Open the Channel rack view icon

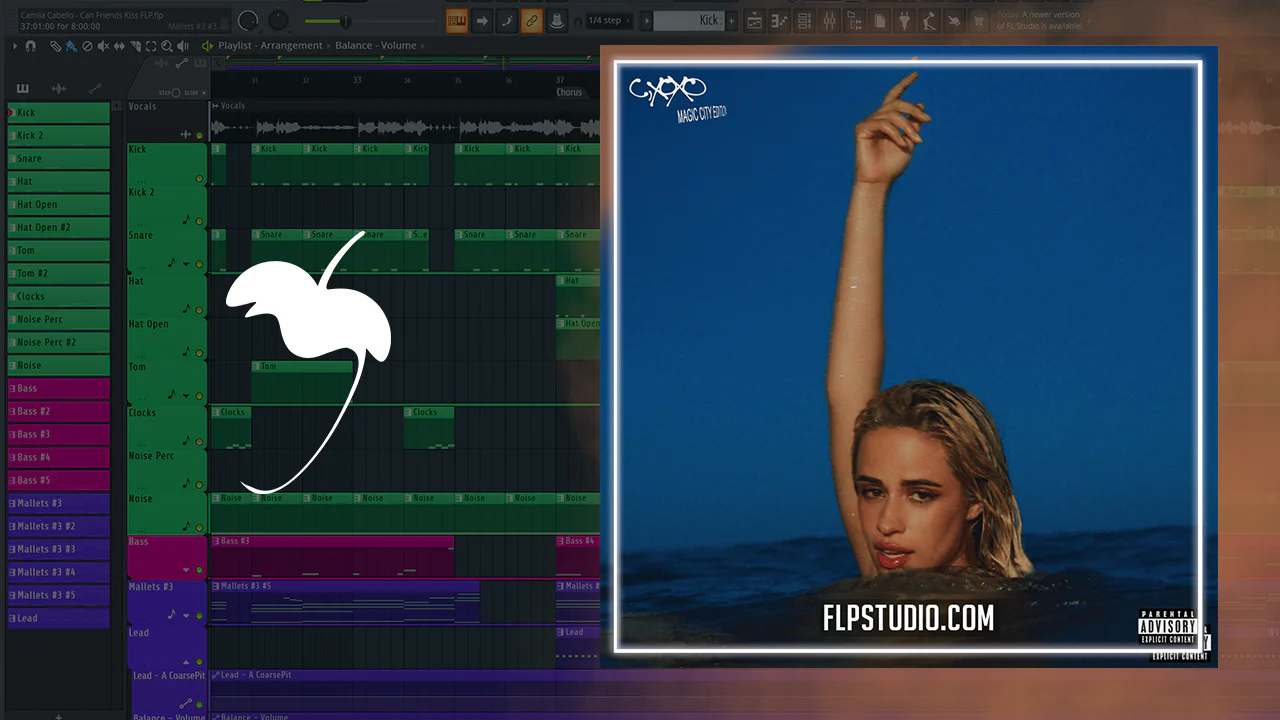tap(804, 21)
